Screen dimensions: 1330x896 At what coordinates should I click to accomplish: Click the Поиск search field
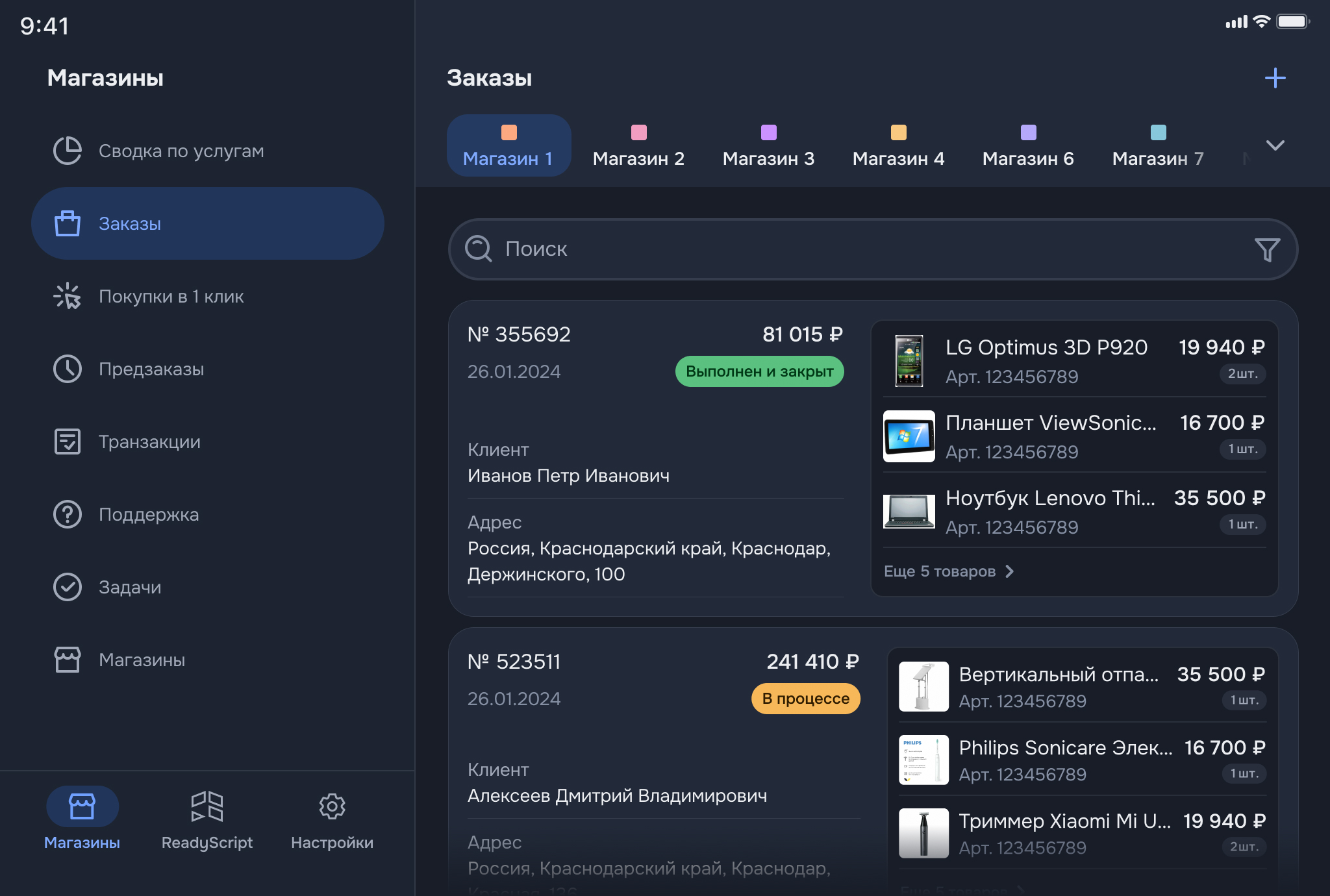point(873,249)
